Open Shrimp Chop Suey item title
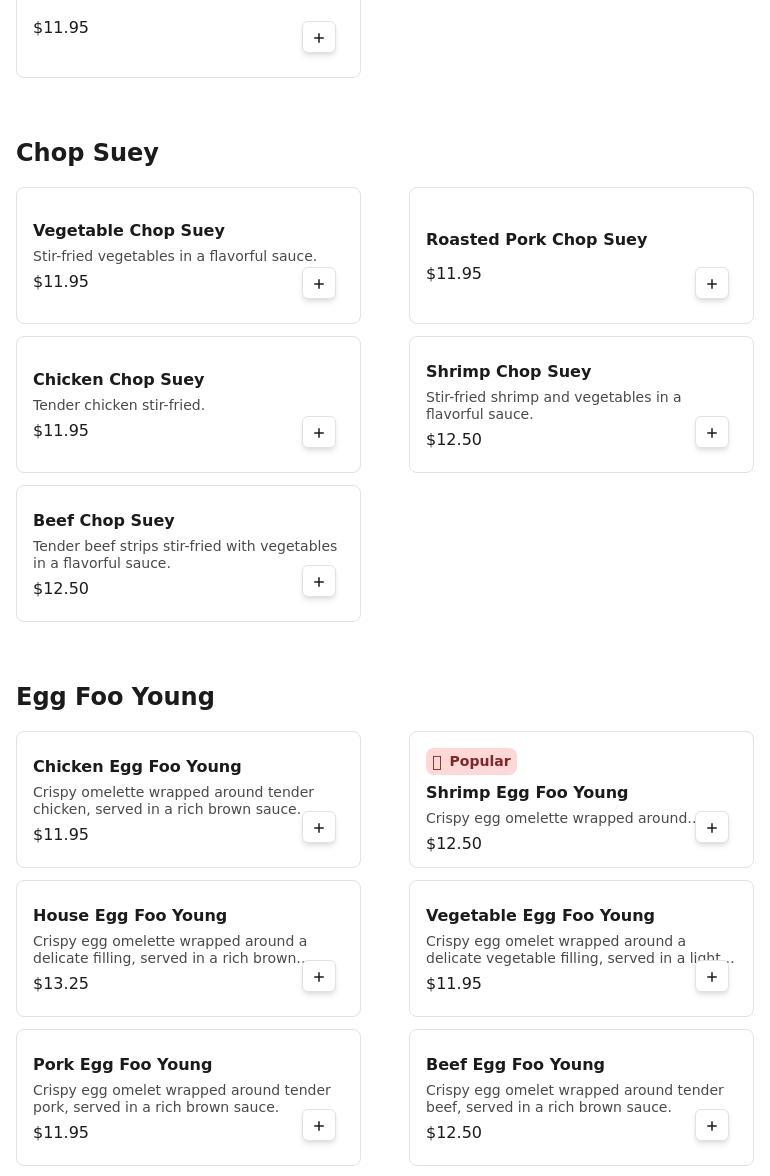Viewport: 770px width, 1176px height. (508, 371)
